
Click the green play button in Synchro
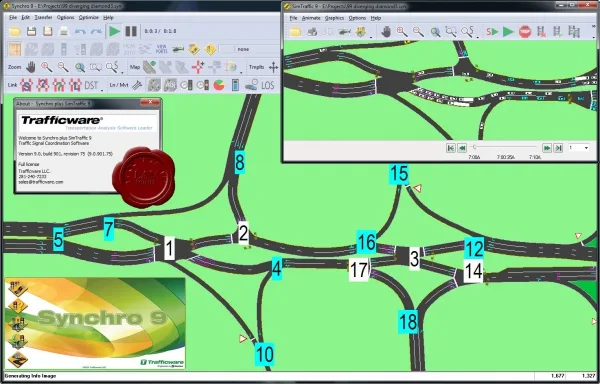pyautogui.click(x=114, y=31)
